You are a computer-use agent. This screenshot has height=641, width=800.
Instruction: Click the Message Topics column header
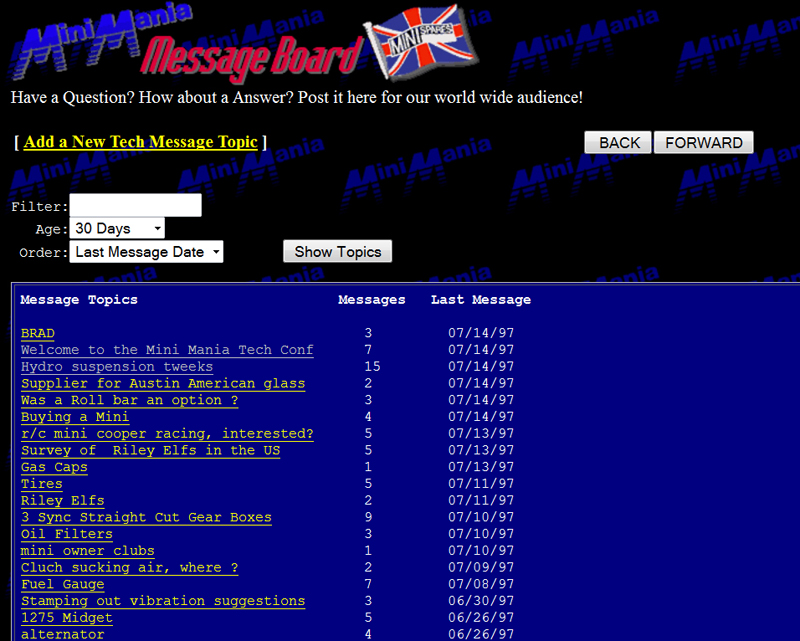point(79,300)
